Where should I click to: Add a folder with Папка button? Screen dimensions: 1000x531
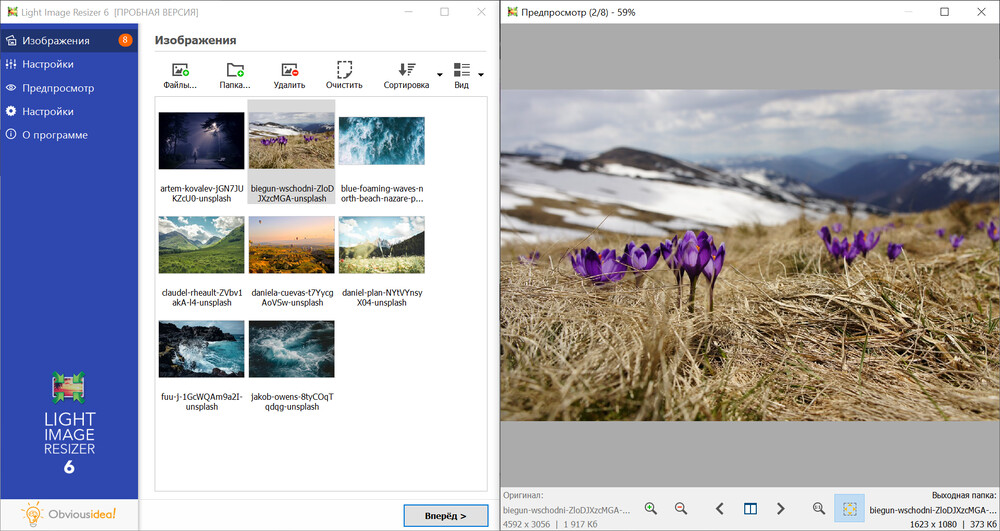(x=235, y=76)
